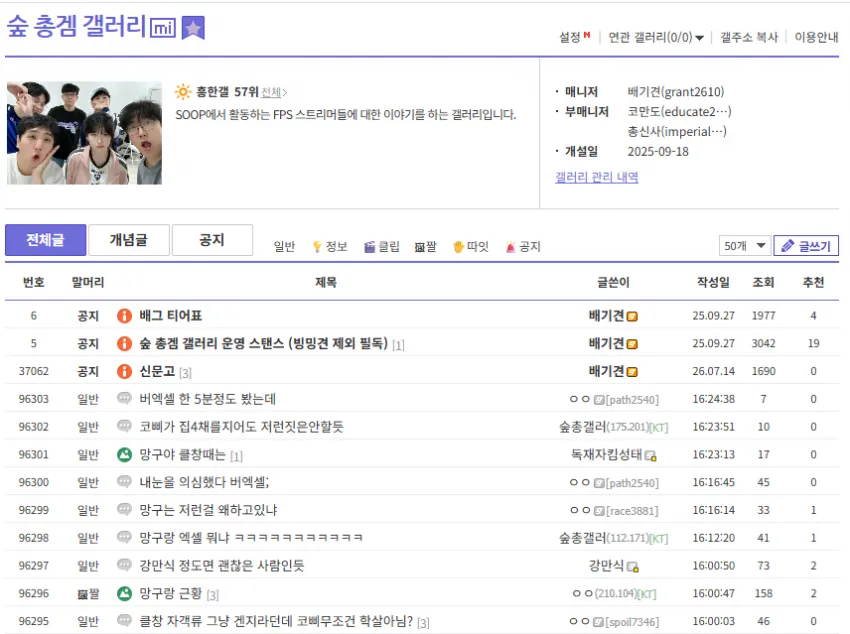
Task: Click the speech bubble icon on post 96298
Action: click(124, 537)
